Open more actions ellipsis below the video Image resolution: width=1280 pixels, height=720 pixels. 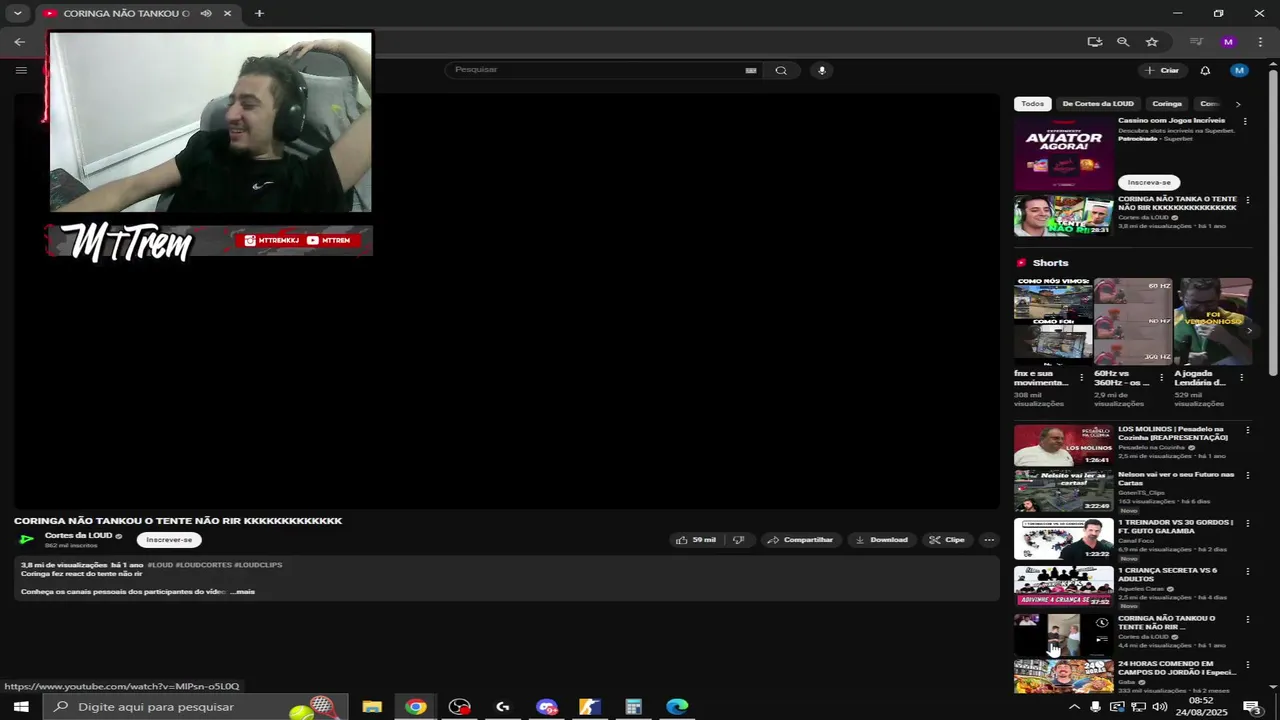(x=989, y=540)
